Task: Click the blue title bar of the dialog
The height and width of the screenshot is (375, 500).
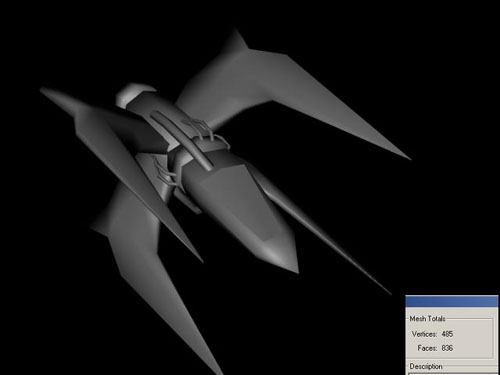Action: coord(452,301)
